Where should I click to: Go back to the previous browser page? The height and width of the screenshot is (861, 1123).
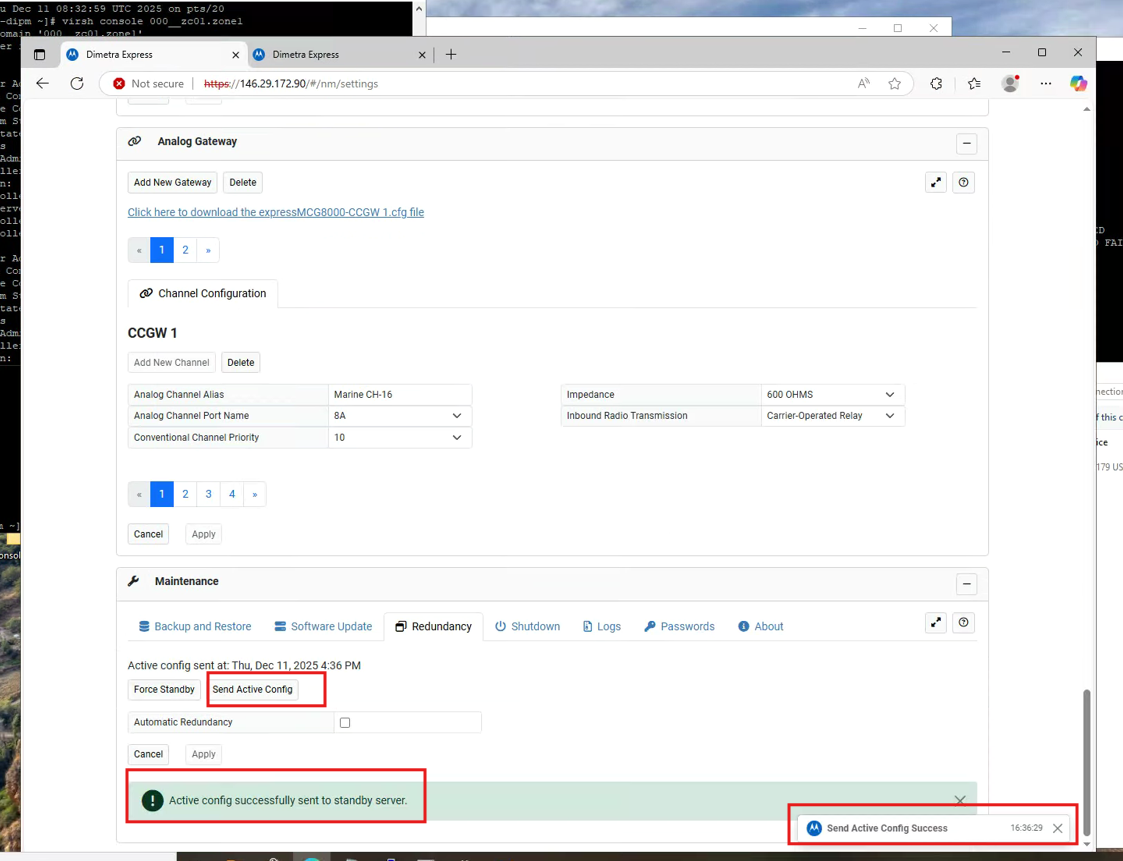click(42, 84)
